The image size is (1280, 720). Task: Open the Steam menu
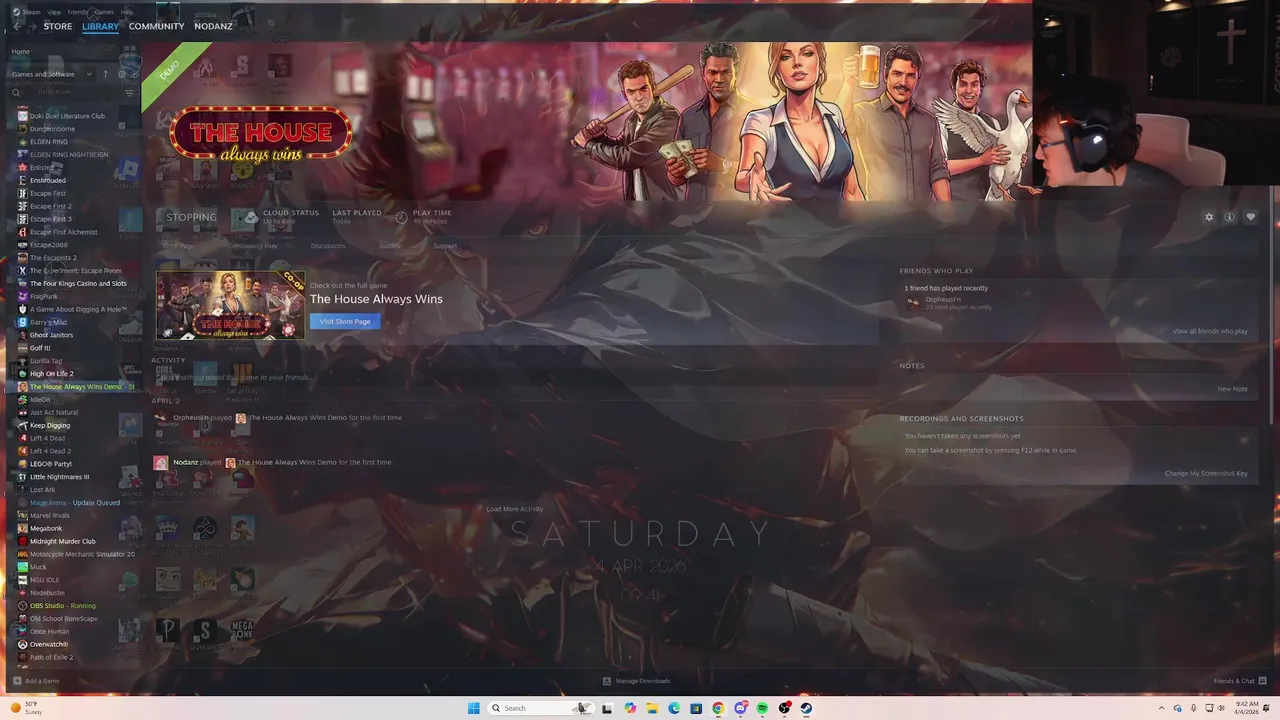[30, 12]
